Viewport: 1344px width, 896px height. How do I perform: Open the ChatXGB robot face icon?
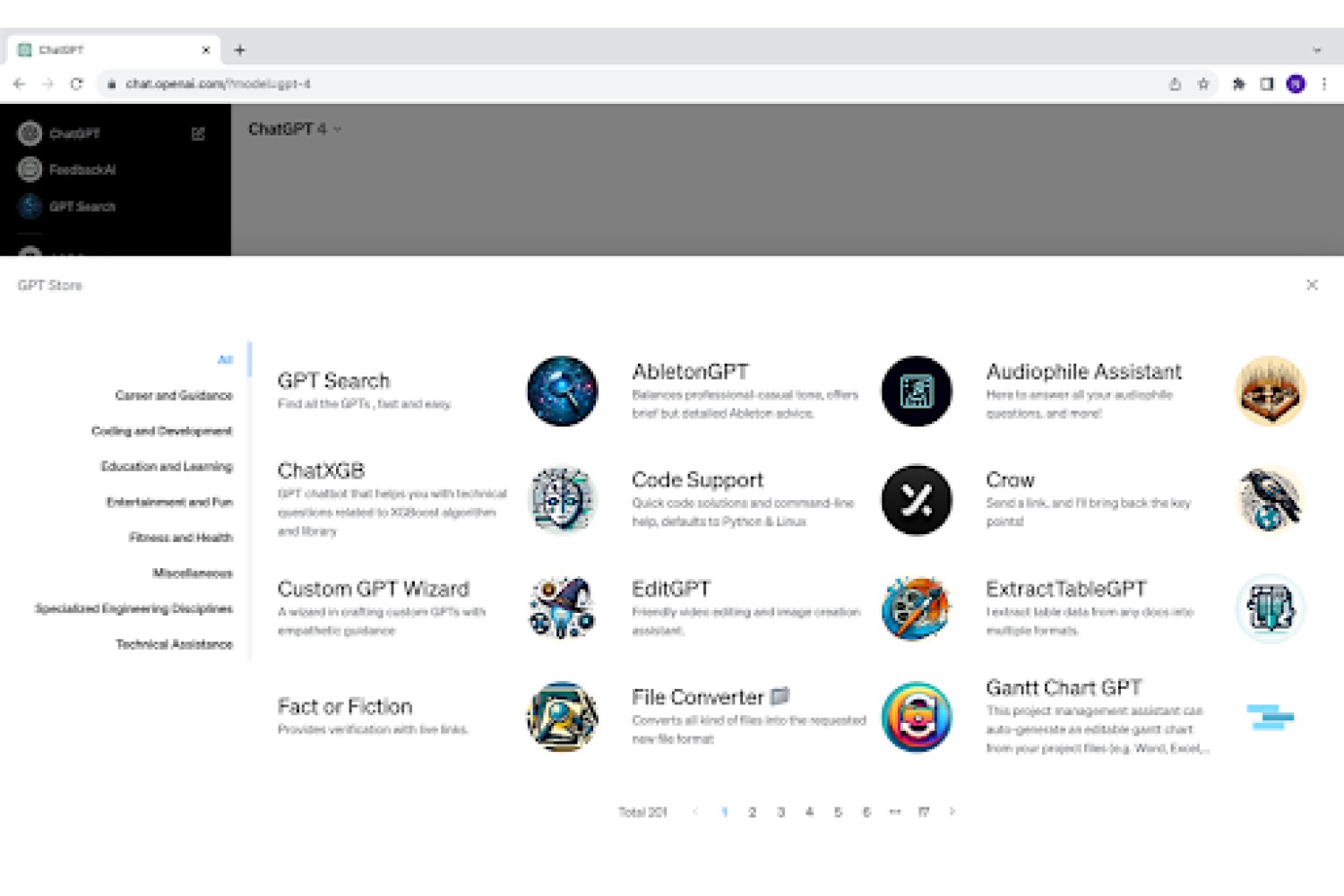(562, 499)
